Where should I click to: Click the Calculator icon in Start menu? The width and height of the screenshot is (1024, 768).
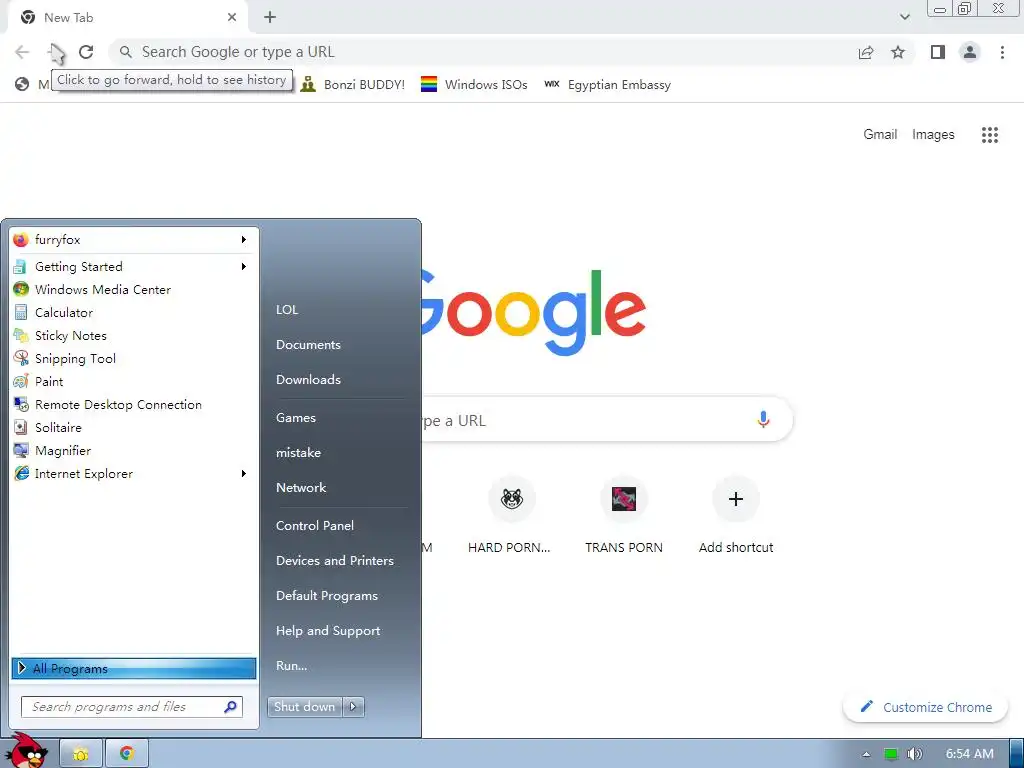pos(21,312)
